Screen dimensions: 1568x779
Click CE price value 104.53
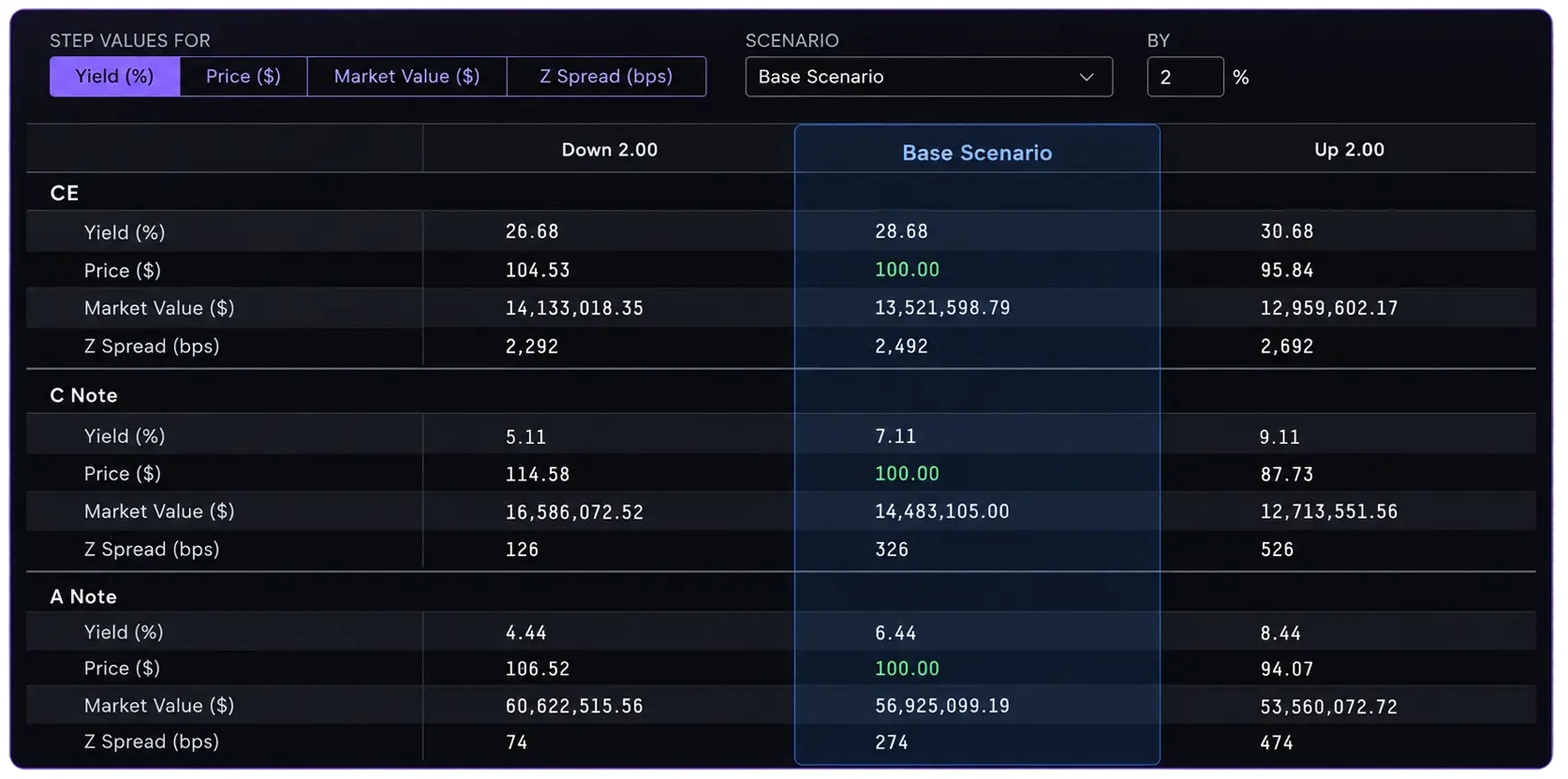[538, 270]
